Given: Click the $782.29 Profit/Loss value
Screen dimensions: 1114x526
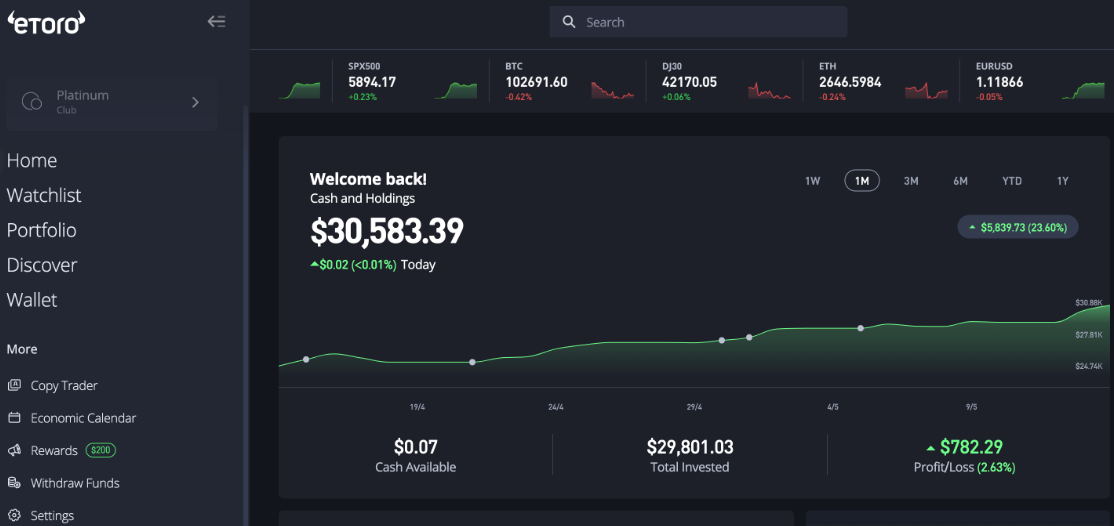Looking at the screenshot, I should pos(970,447).
